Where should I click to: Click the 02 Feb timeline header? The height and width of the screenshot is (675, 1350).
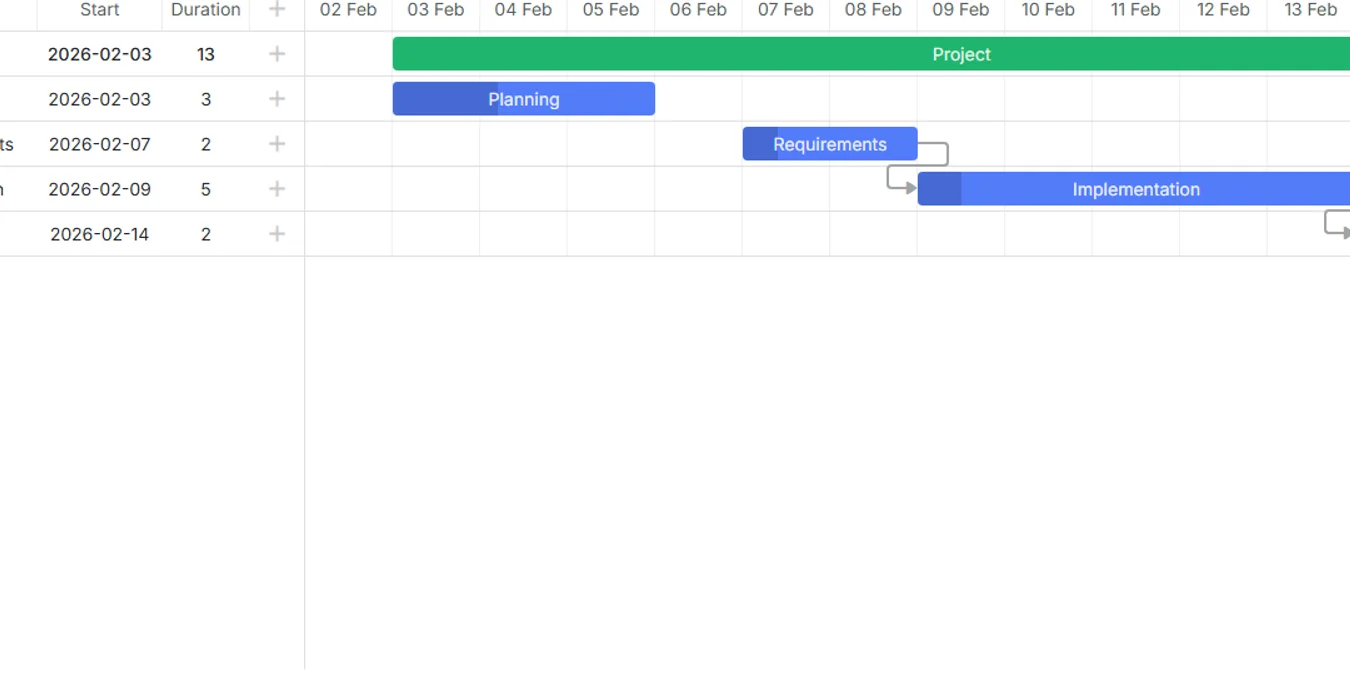coord(349,10)
